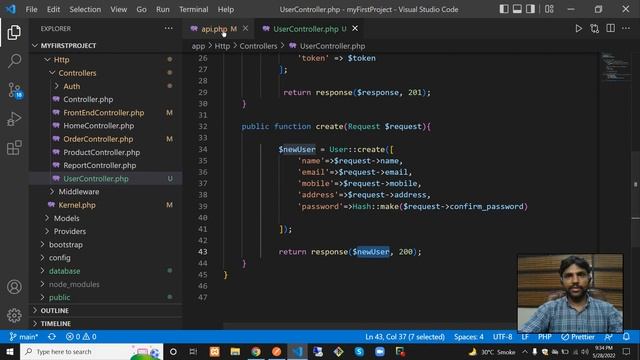Open the Explorer view in activity bar
The image size is (640, 360).
coord(14,32)
